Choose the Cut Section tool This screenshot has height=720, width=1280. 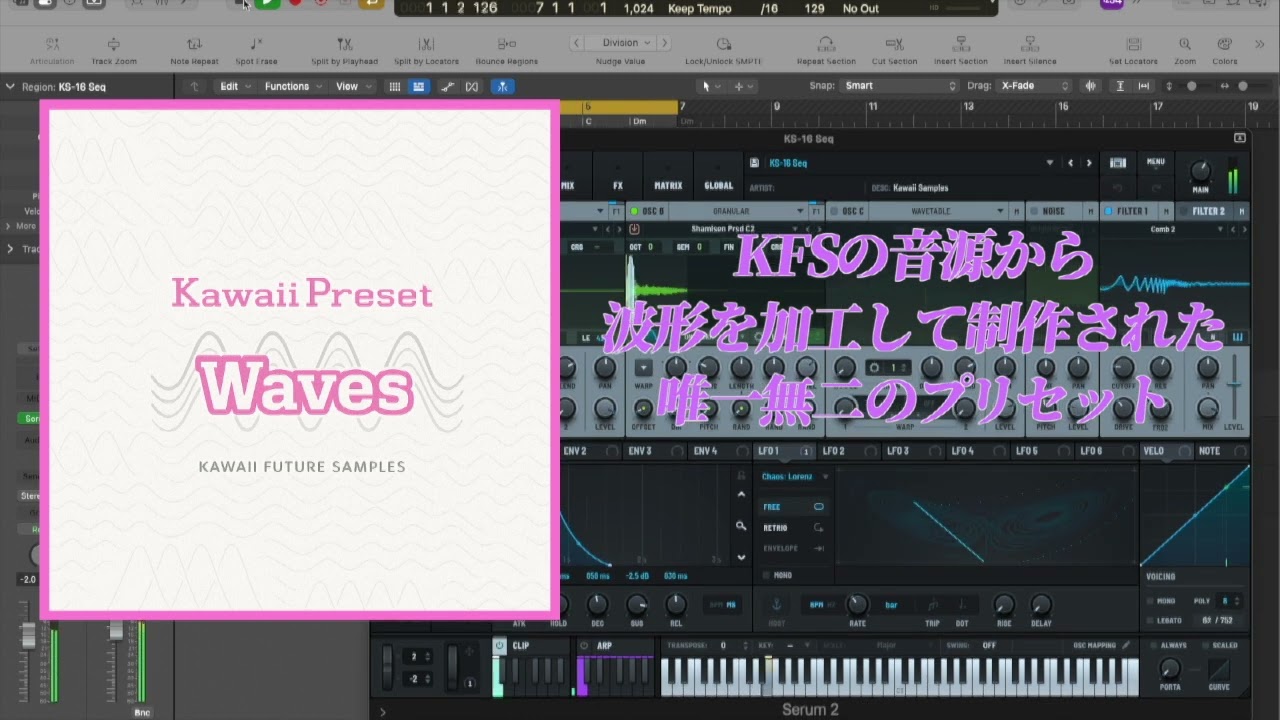pyautogui.click(x=894, y=51)
